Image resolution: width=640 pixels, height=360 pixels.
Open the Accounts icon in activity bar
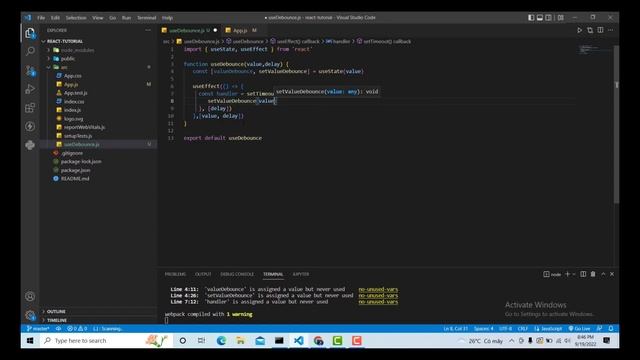pyautogui.click(x=30, y=296)
